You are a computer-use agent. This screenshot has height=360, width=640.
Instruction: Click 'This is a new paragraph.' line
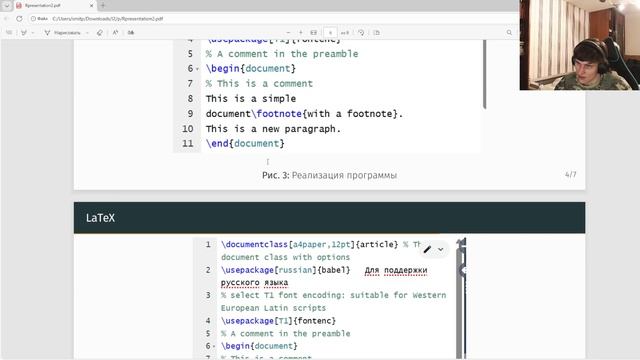tap(273, 129)
